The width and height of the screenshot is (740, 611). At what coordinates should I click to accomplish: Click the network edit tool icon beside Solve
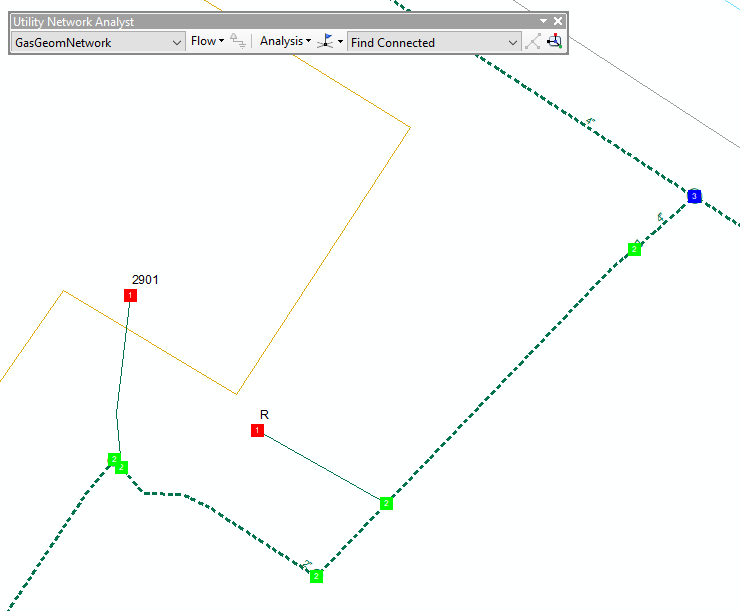coord(555,41)
